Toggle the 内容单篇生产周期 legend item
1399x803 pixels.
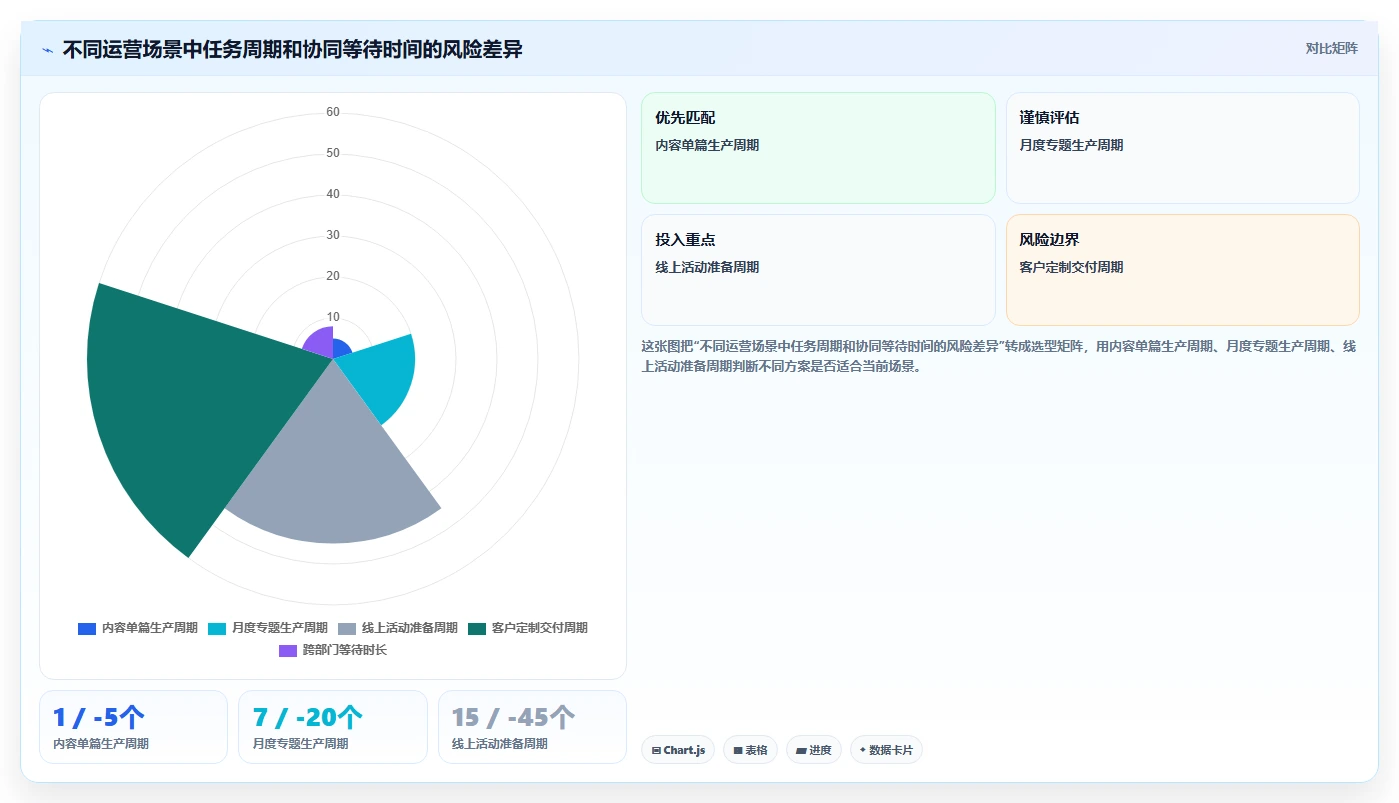tap(138, 628)
